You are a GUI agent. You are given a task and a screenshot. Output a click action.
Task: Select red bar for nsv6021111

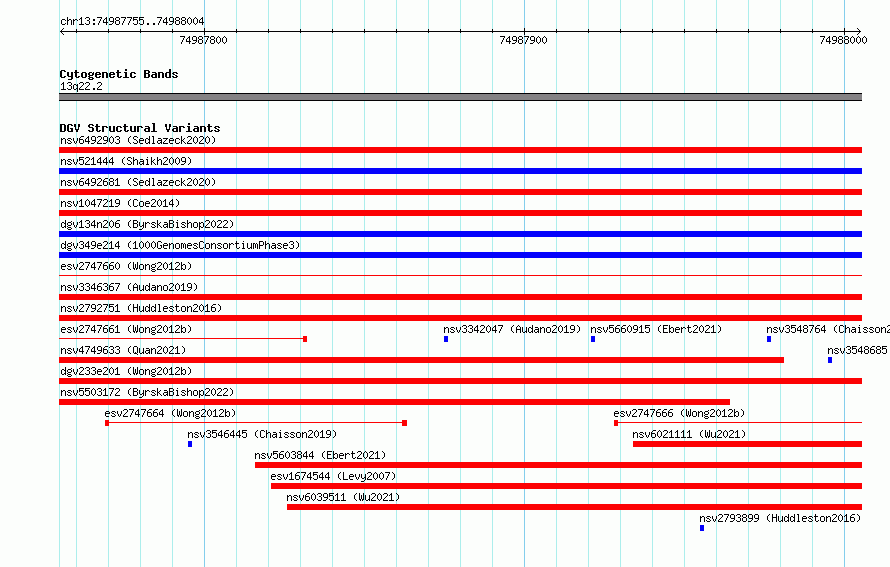(x=748, y=444)
